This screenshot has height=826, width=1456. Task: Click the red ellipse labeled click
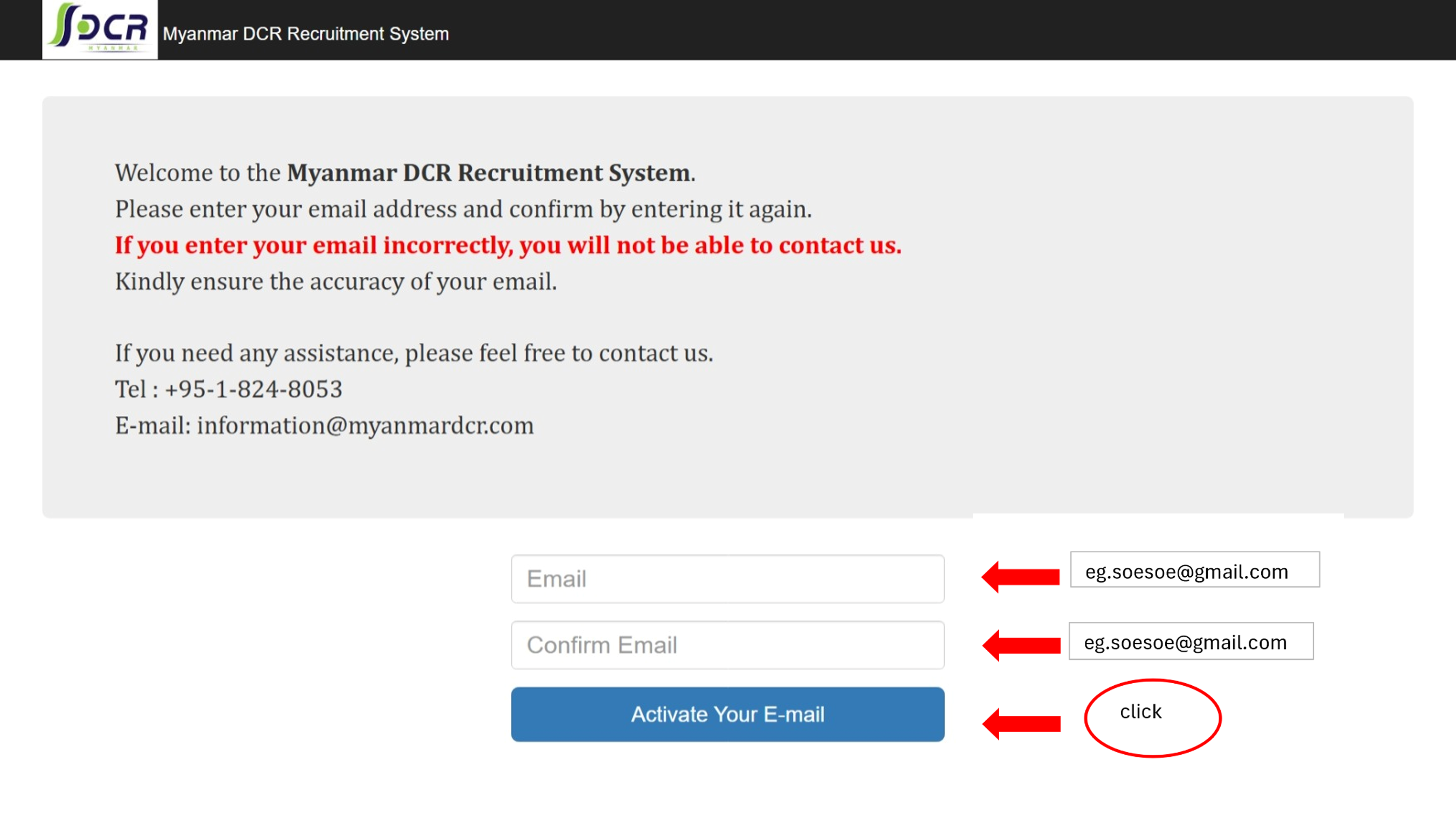pyautogui.click(x=1152, y=717)
